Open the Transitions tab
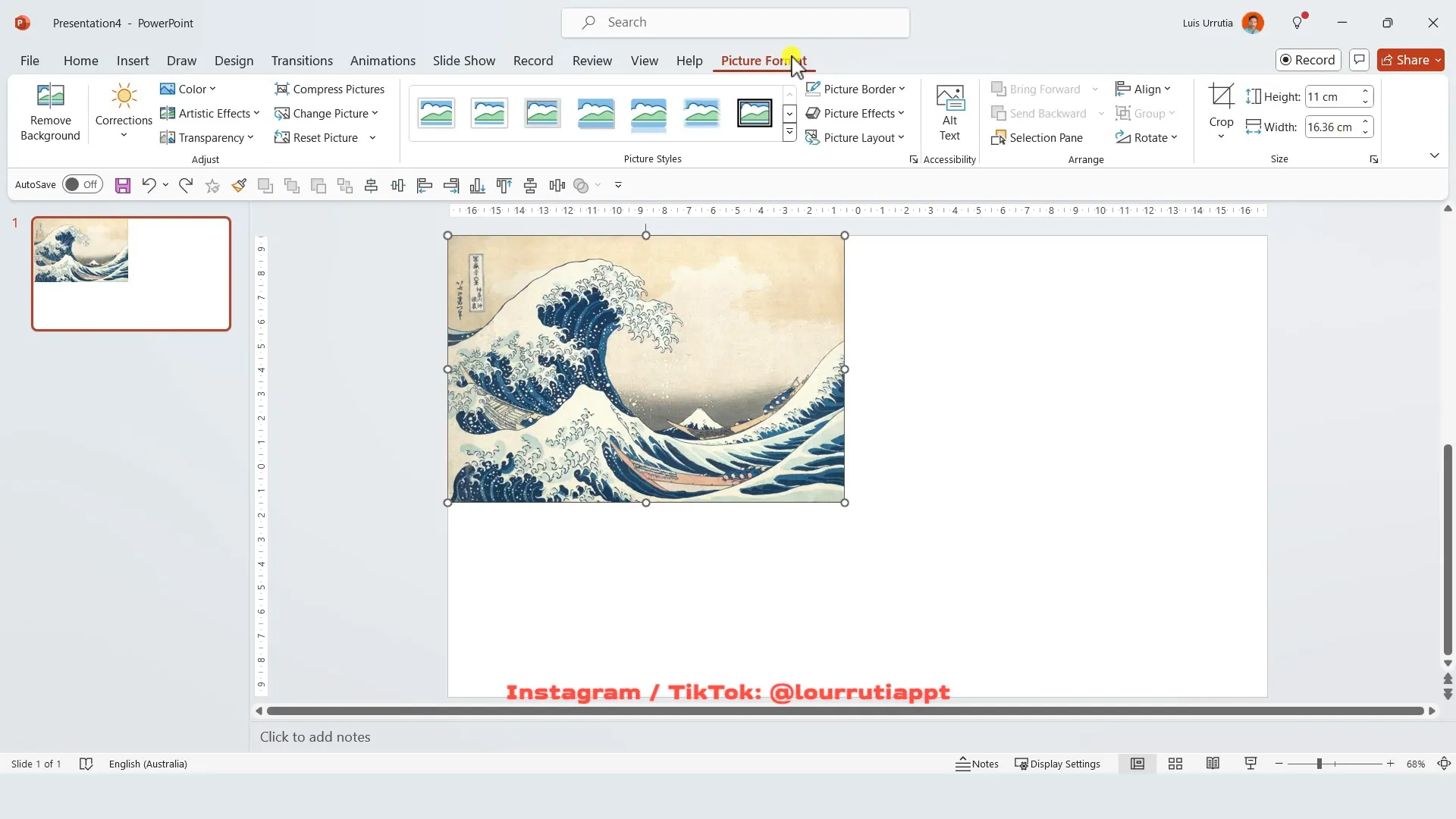Image resolution: width=1456 pixels, height=819 pixels. [x=302, y=61]
